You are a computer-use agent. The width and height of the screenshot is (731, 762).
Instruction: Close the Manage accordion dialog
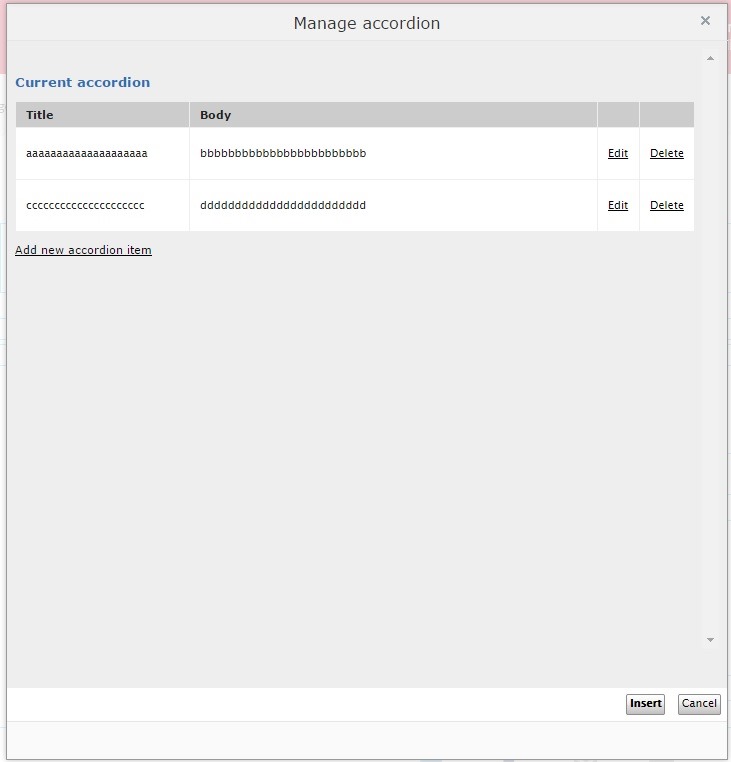(705, 21)
